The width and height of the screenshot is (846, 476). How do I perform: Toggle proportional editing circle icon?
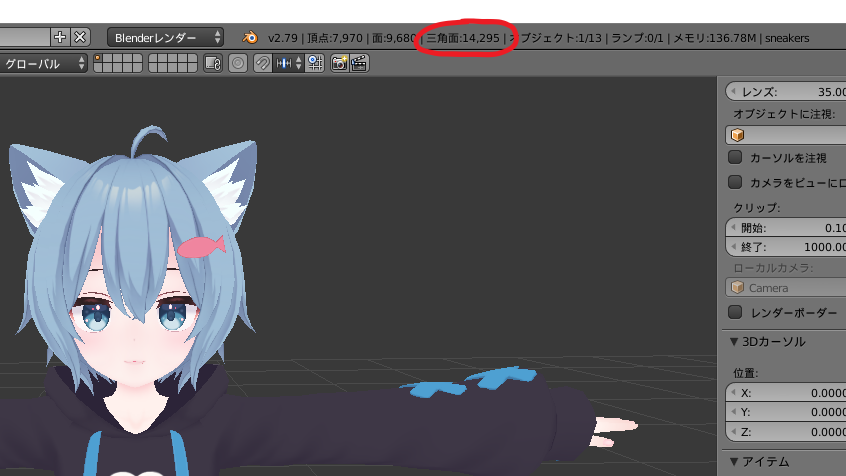tap(238, 64)
